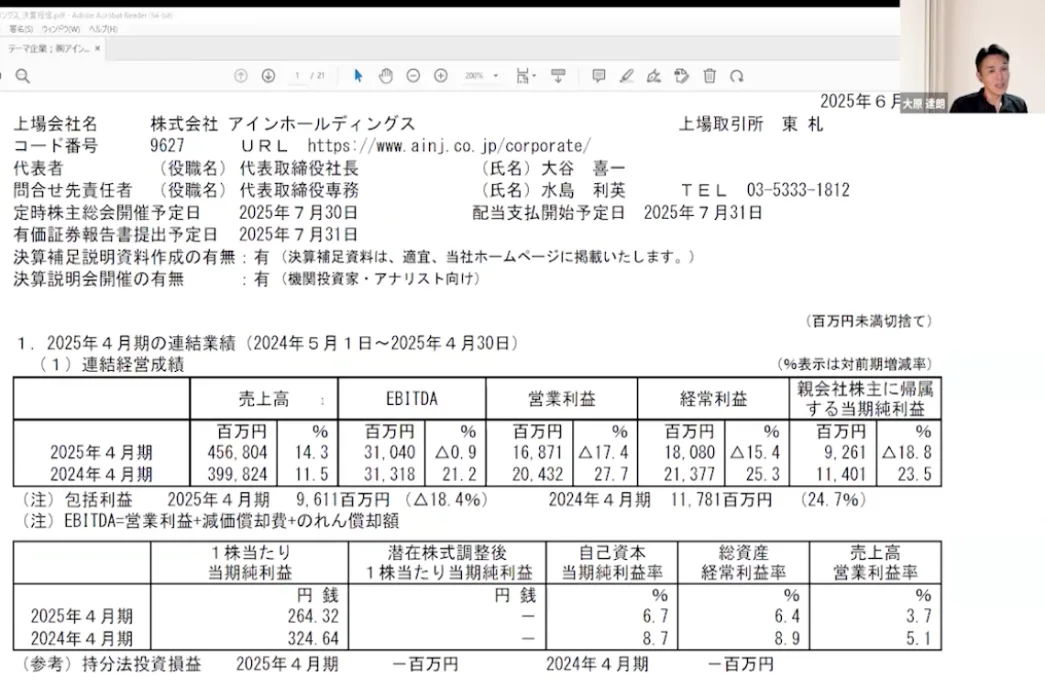Click the URL https://www.ainj.co.jp/corporate/

(x=449, y=145)
